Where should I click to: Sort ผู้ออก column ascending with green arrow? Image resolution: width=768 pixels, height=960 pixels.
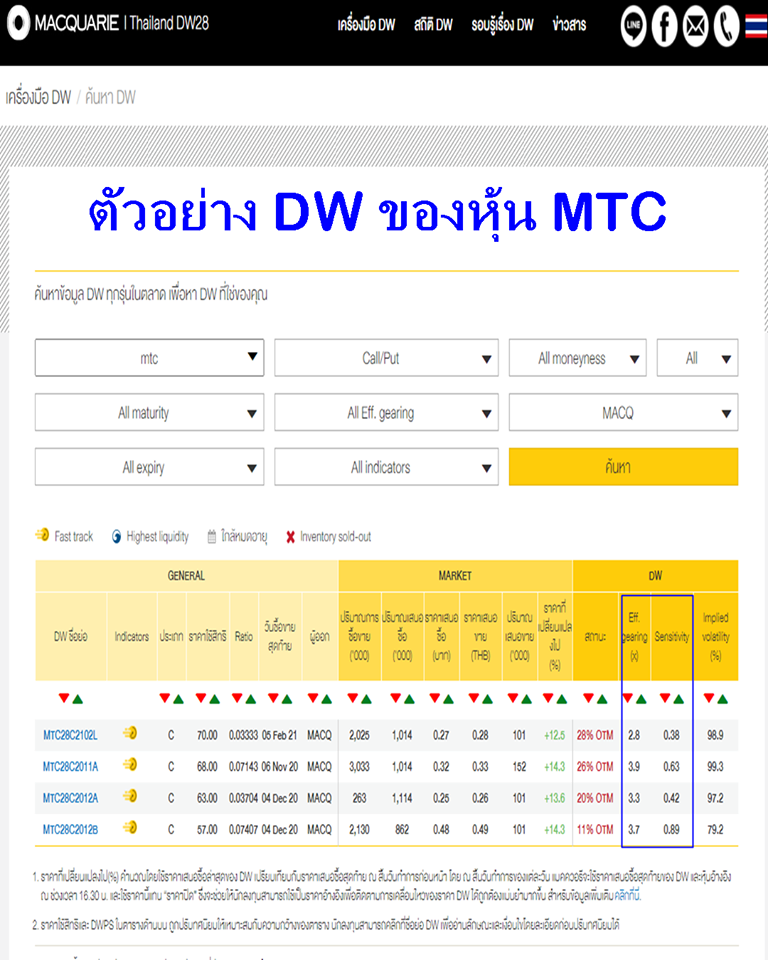(x=326, y=699)
